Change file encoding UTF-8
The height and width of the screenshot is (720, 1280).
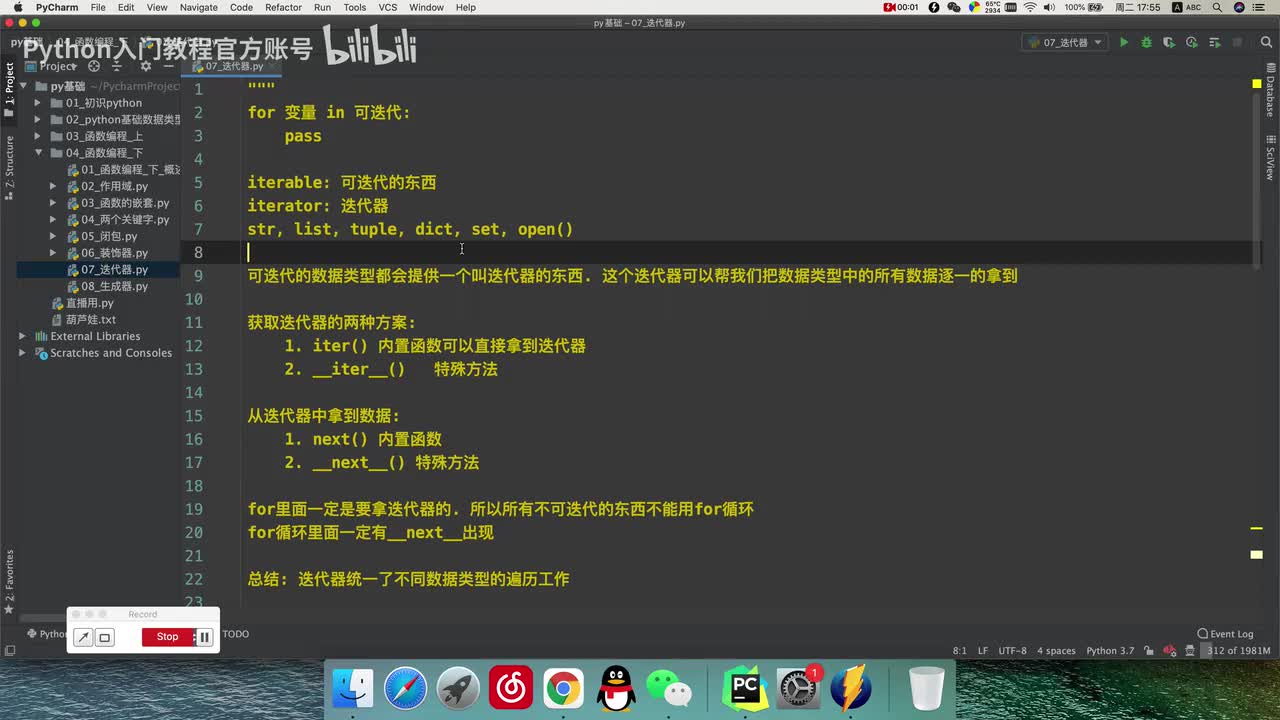point(1012,651)
